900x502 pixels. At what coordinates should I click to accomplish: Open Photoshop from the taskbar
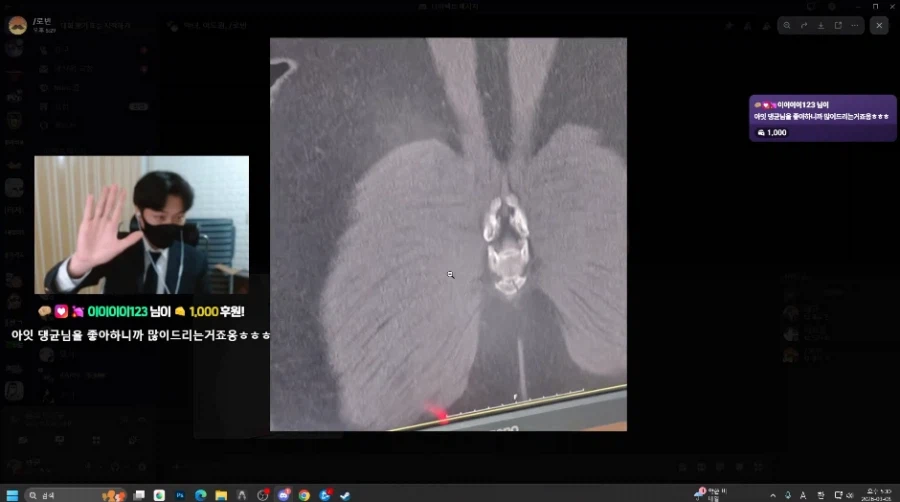(181, 494)
